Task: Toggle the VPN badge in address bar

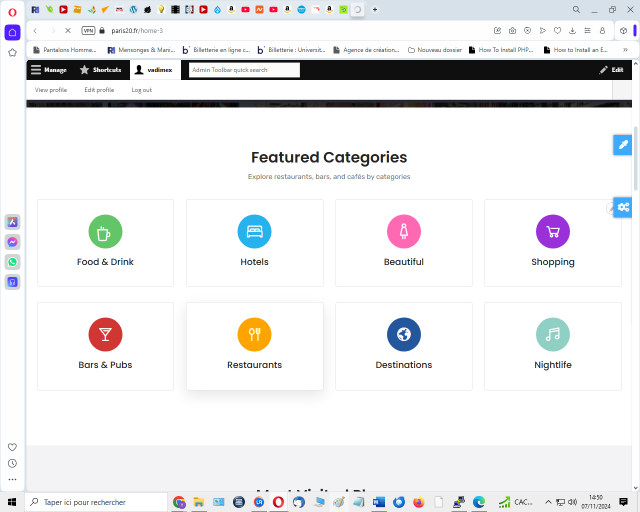Action: pos(88,30)
